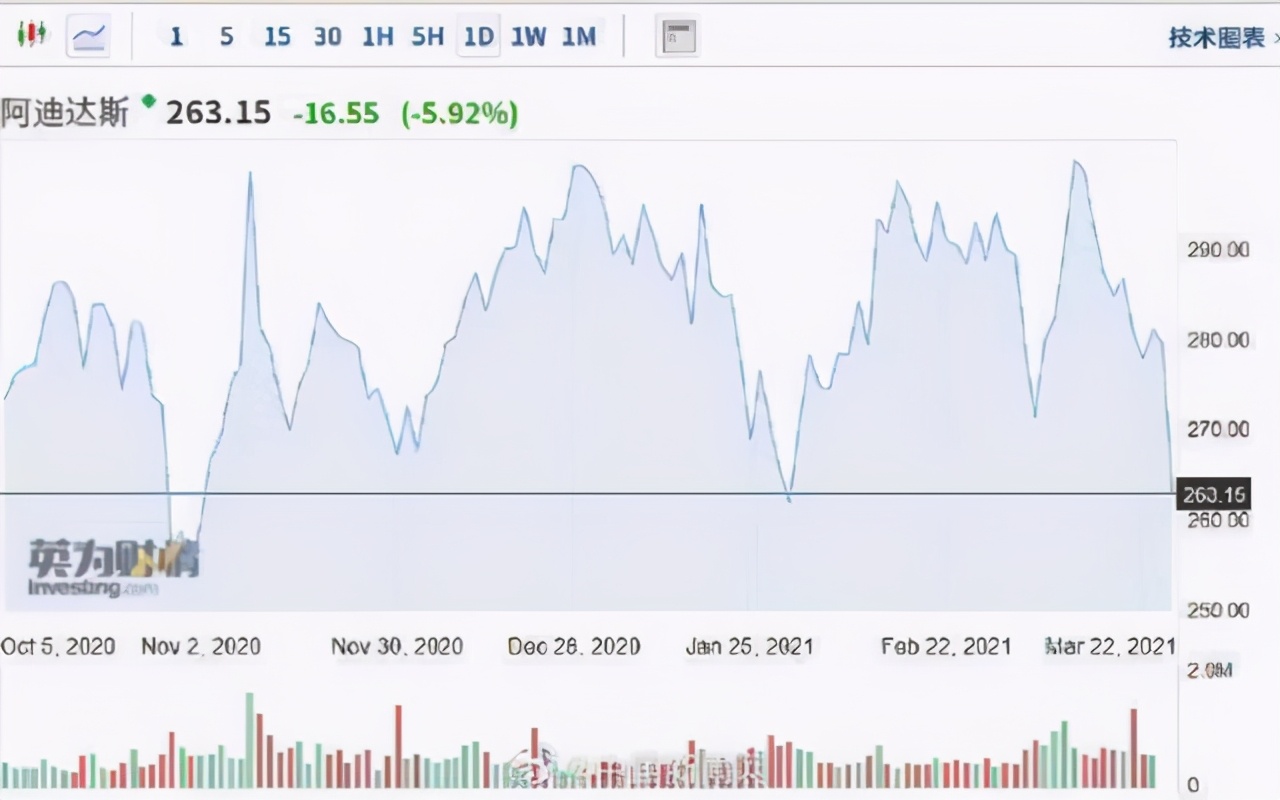The width and height of the screenshot is (1280, 800).
Task: Select the 30 minute interval
Action: (327, 37)
